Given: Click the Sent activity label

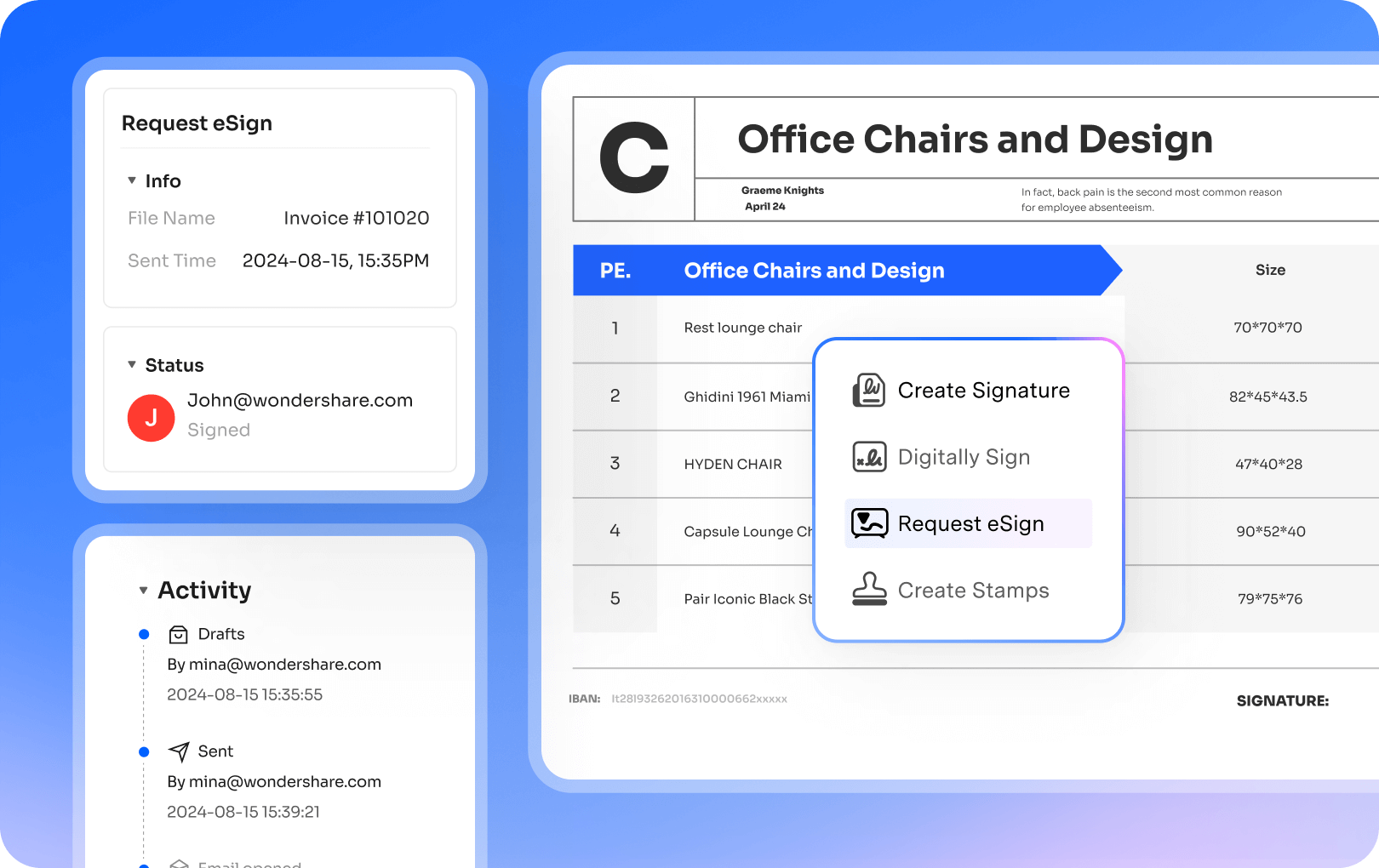Looking at the screenshot, I should coord(215,751).
